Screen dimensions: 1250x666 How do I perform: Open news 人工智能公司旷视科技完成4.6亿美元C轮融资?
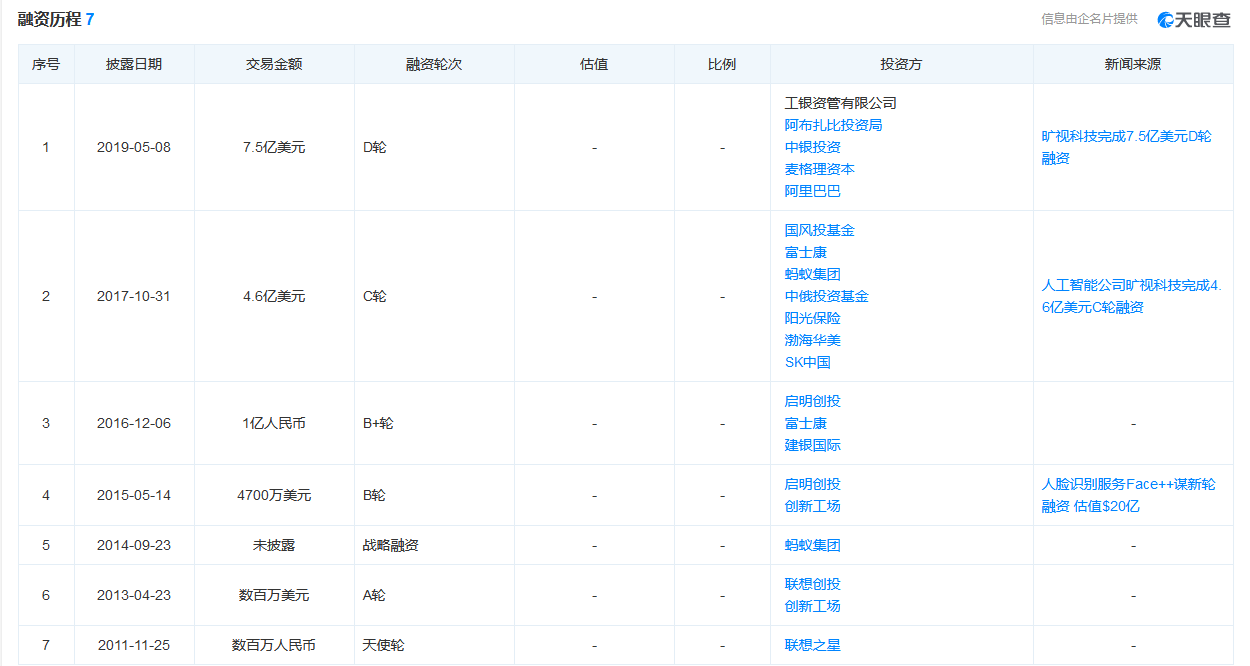tap(1131, 296)
